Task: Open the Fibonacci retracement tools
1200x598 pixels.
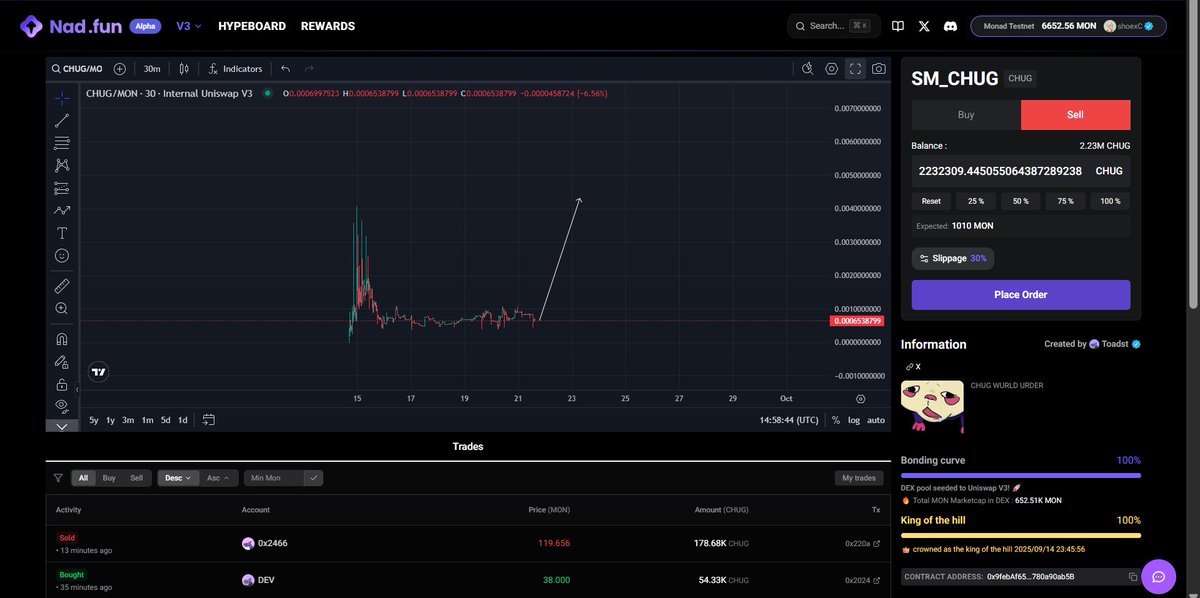Action: [62, 142]
